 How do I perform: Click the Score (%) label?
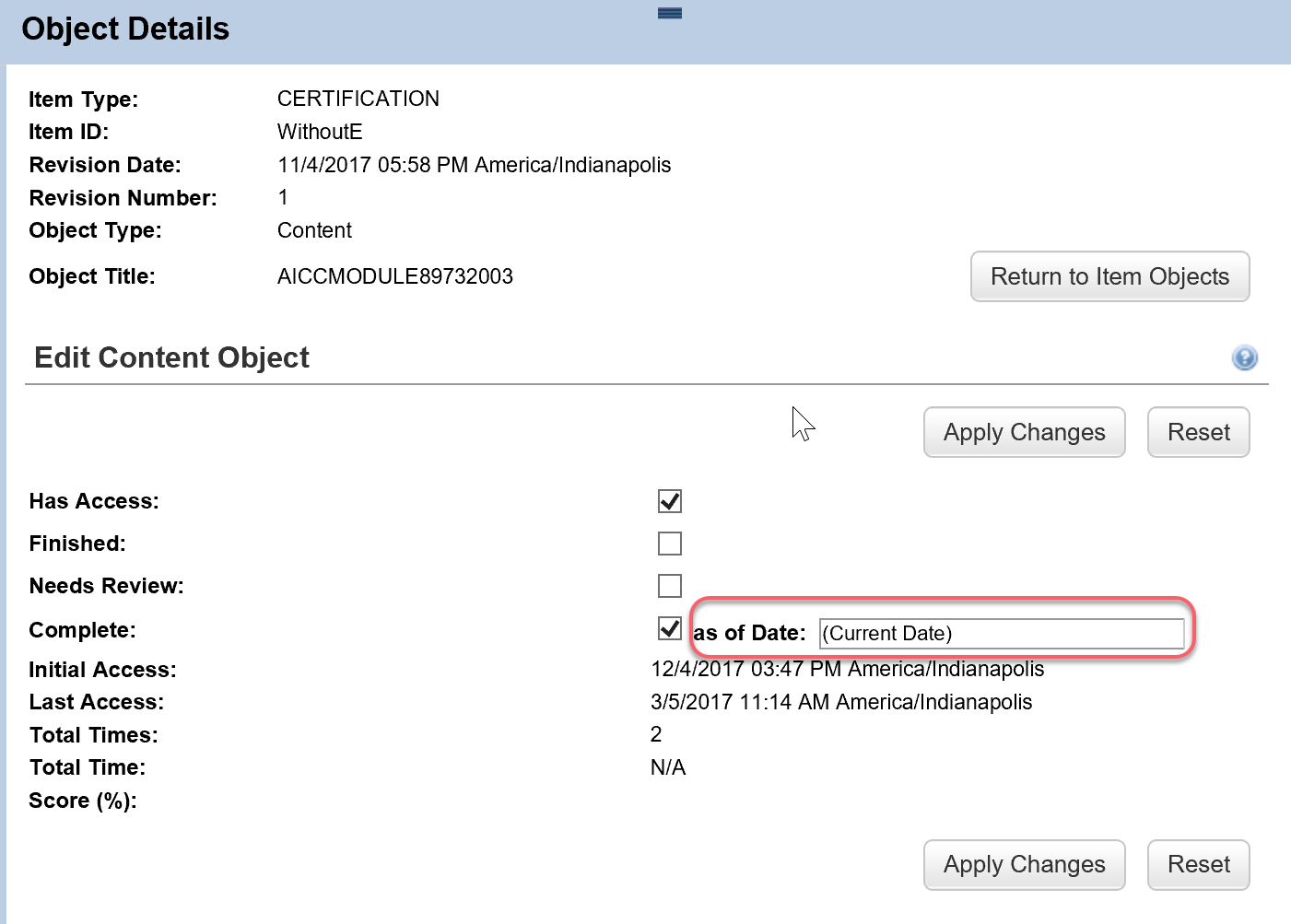[x=83, y=801]
